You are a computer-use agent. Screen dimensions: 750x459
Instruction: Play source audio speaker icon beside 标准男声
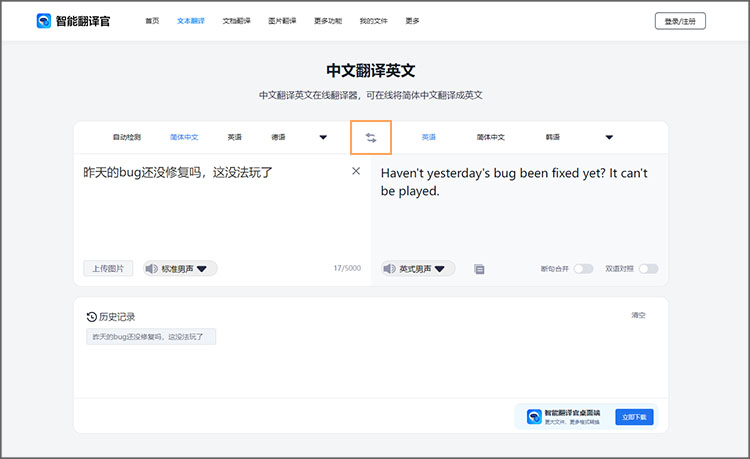[x=152, y=269]
